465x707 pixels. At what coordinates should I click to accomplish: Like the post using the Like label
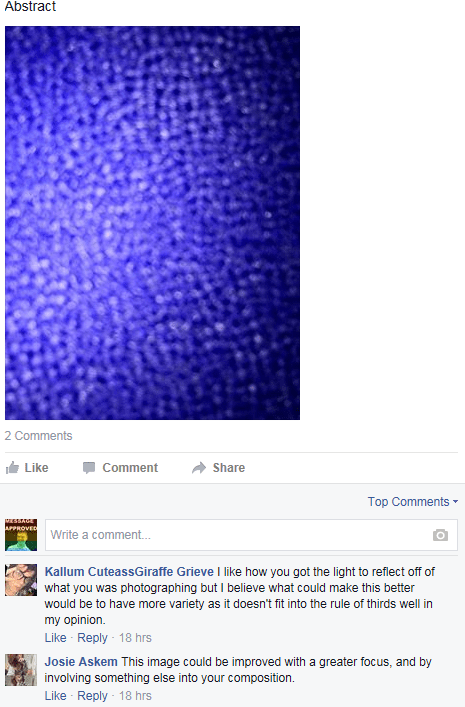coord(37,468)
